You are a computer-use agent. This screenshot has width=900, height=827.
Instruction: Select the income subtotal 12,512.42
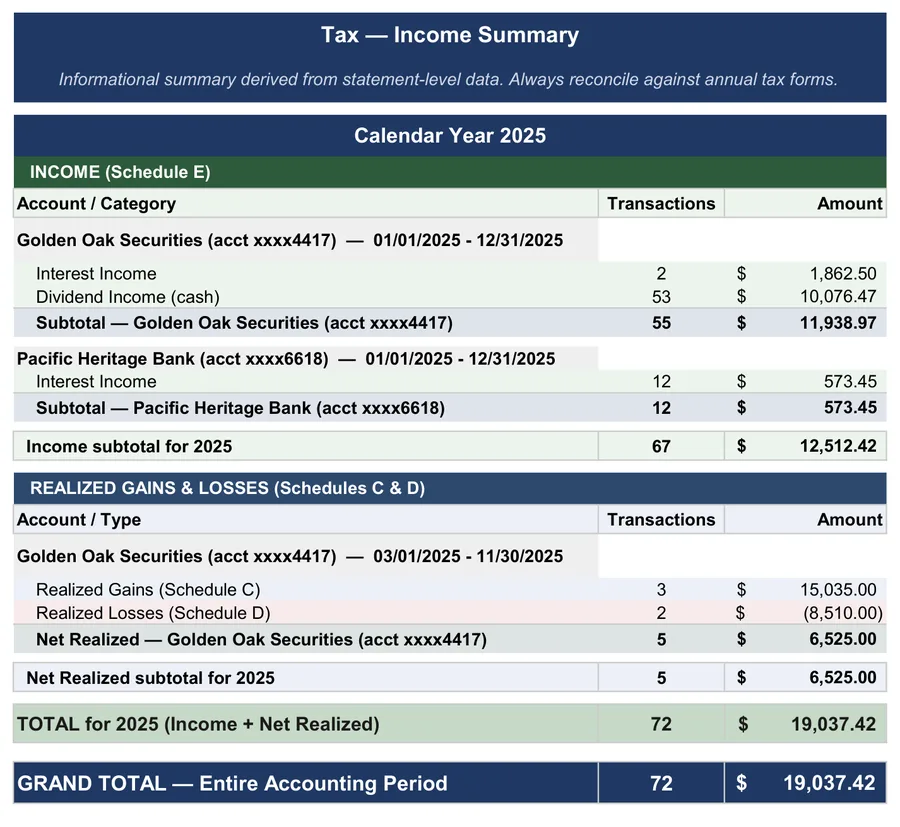pos(839,446)
